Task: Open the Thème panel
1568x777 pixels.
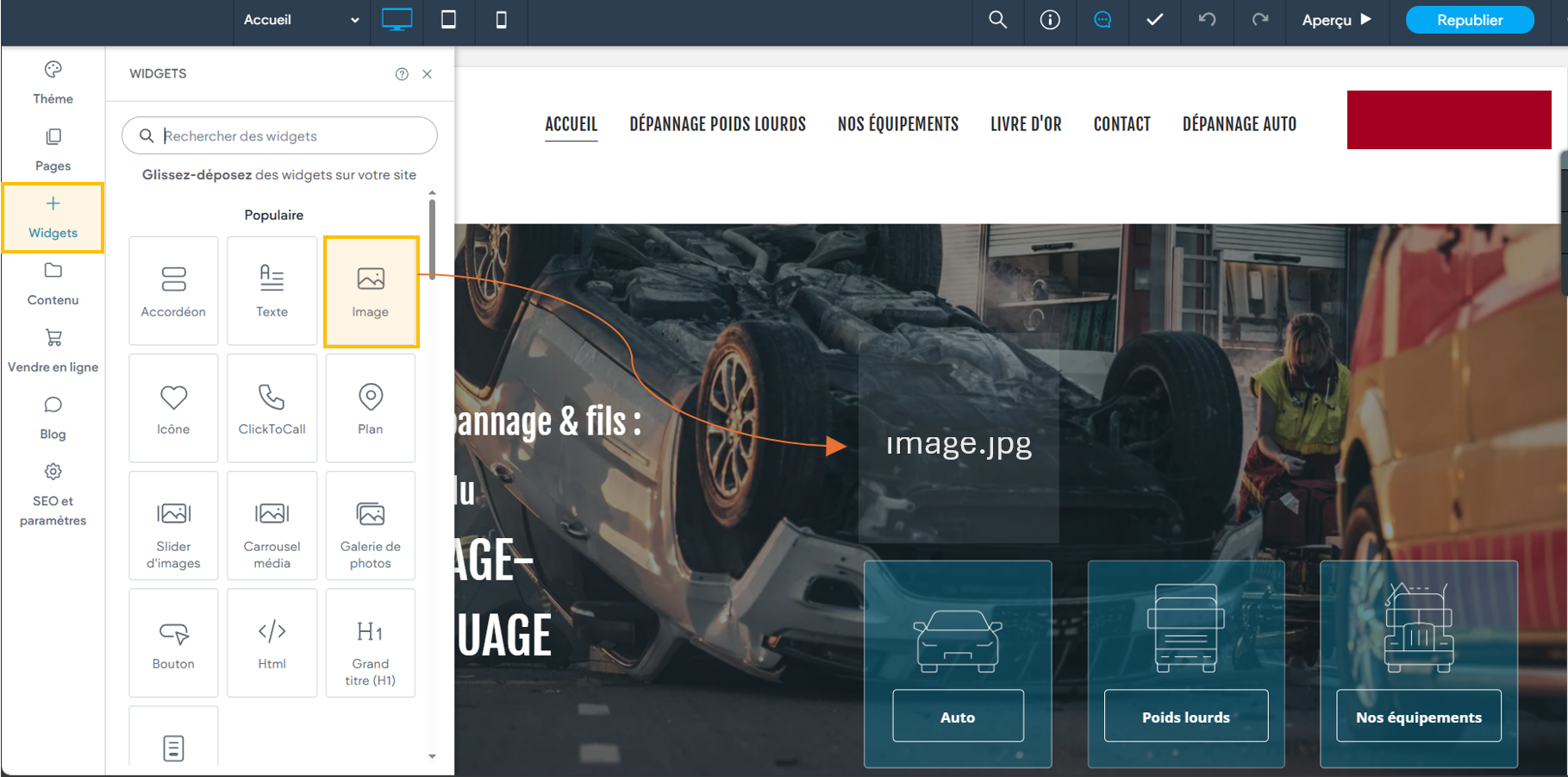Action: [x=53, y=83]
